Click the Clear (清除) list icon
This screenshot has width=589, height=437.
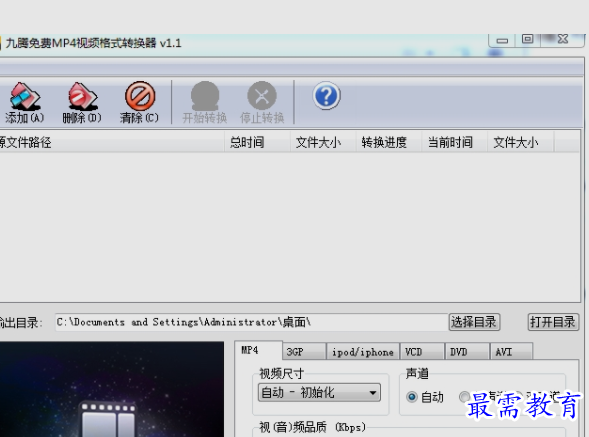pyautogui.click(x=140, y=96)
